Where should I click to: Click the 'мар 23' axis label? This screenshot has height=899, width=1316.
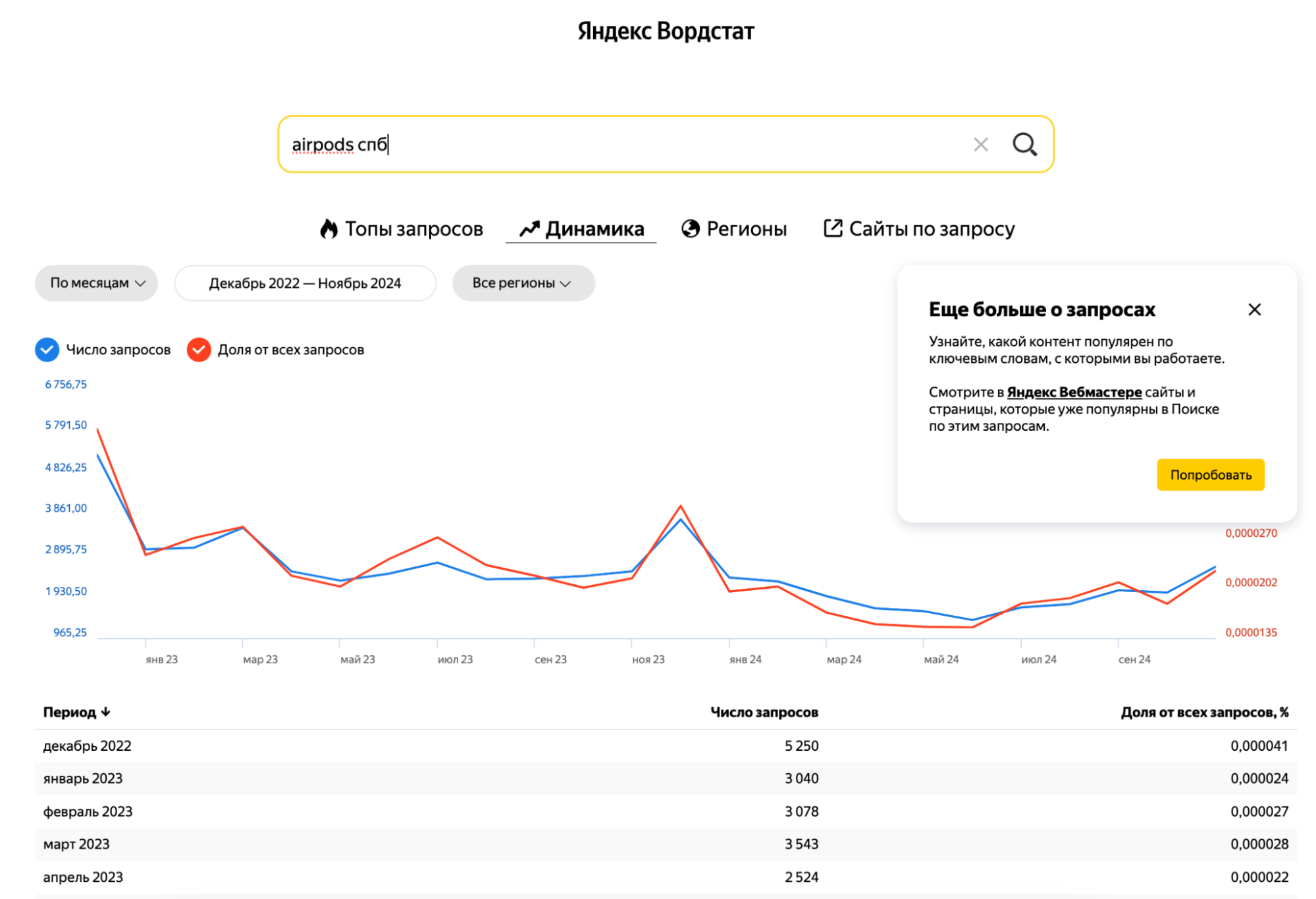tap(260, 659)
